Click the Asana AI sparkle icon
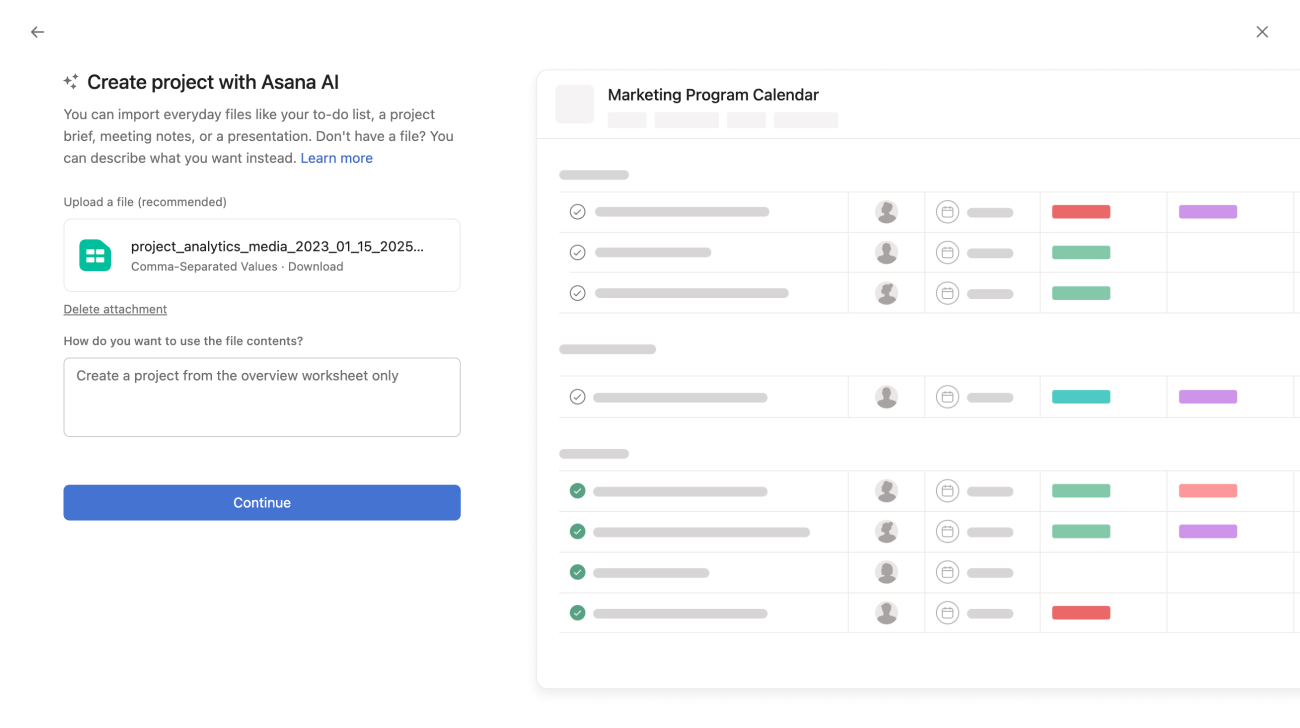Image resolution: width=1300 pixels, height=728 pixels. [71, 82]
